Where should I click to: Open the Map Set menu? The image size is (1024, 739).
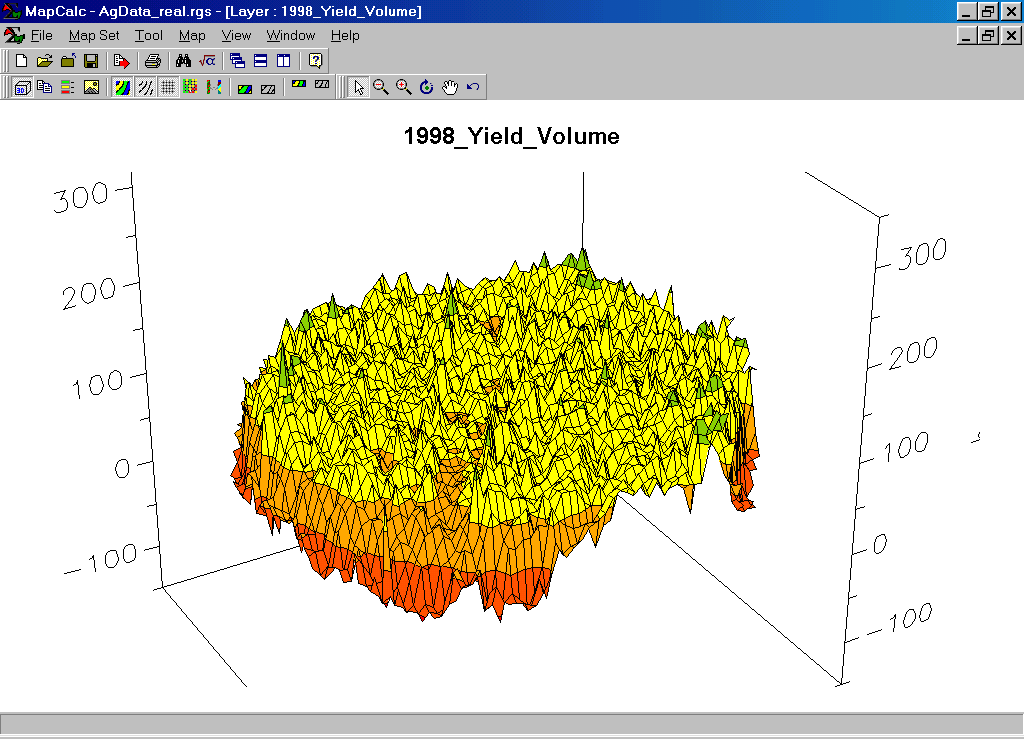click(94, 36)
